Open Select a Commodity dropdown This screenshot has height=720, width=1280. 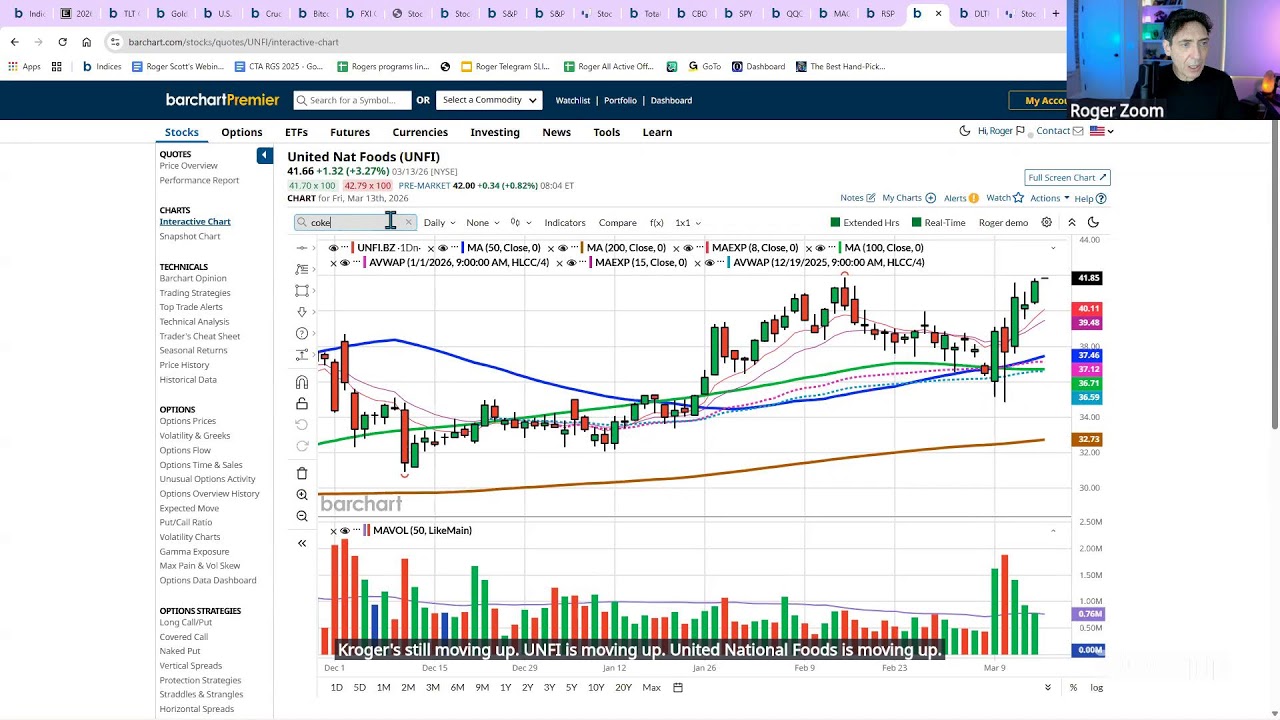pos(490,100)
